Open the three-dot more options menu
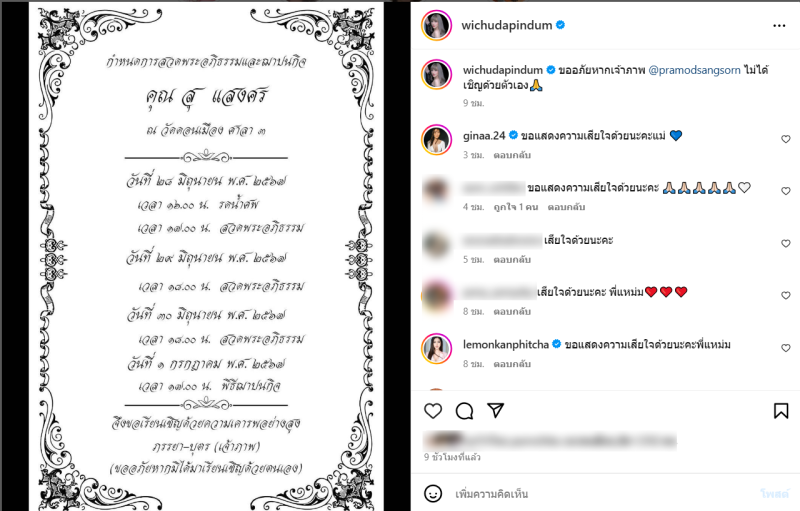Image resolution: width=800 pixels, height=511 pixels. [779, 25]
